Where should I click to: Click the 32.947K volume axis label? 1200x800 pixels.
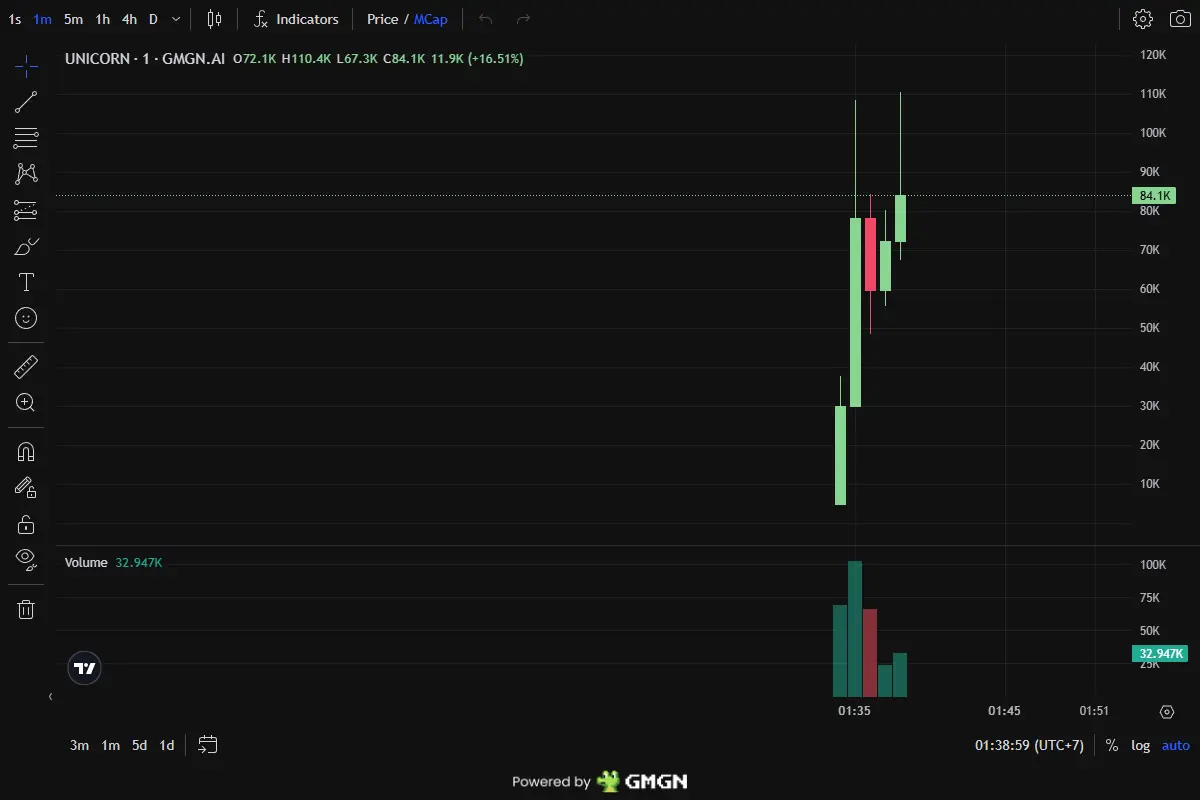pyautogui.click(x=1159, y=654)
